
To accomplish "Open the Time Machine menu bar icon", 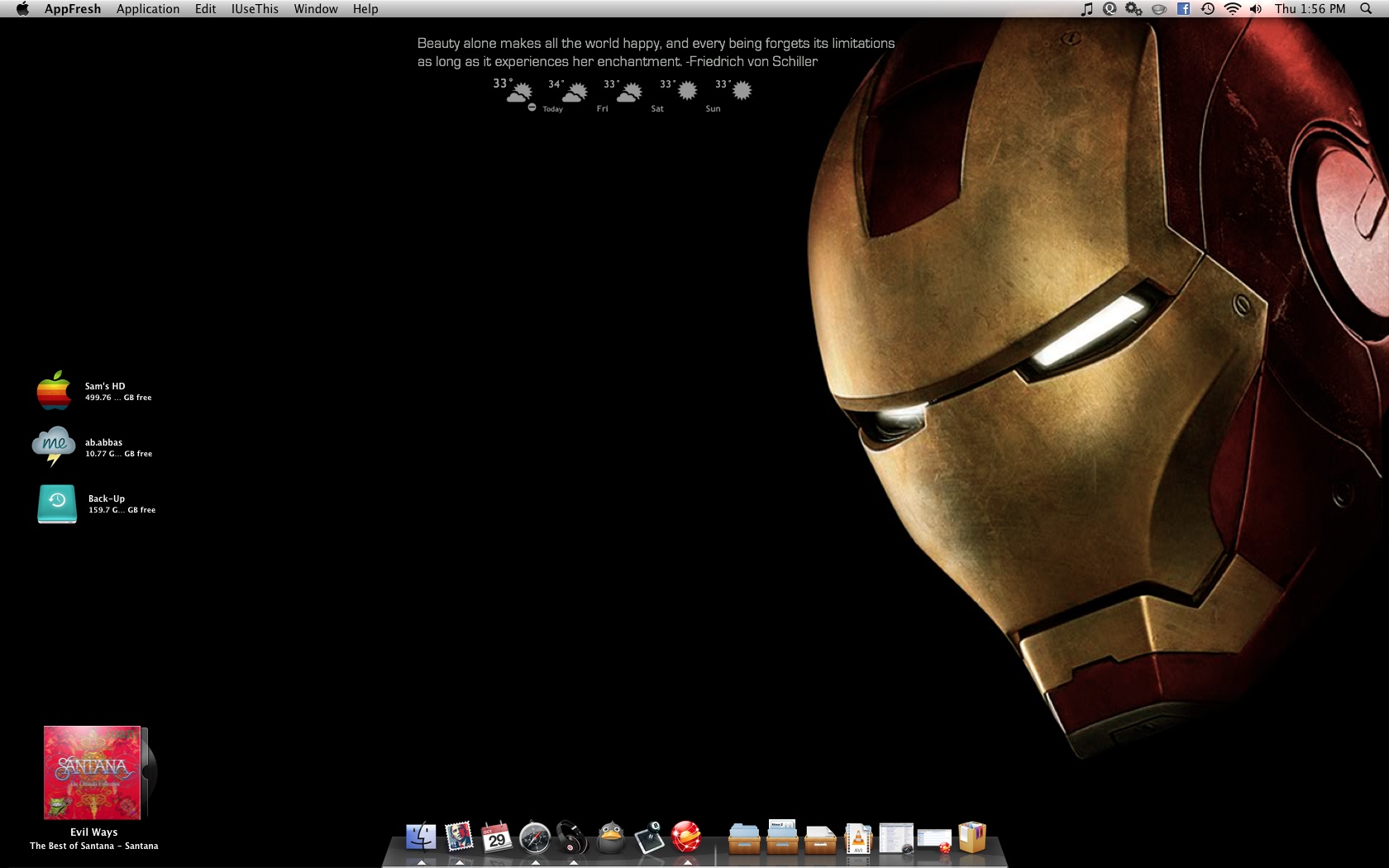I will (x=1207, y=9).
